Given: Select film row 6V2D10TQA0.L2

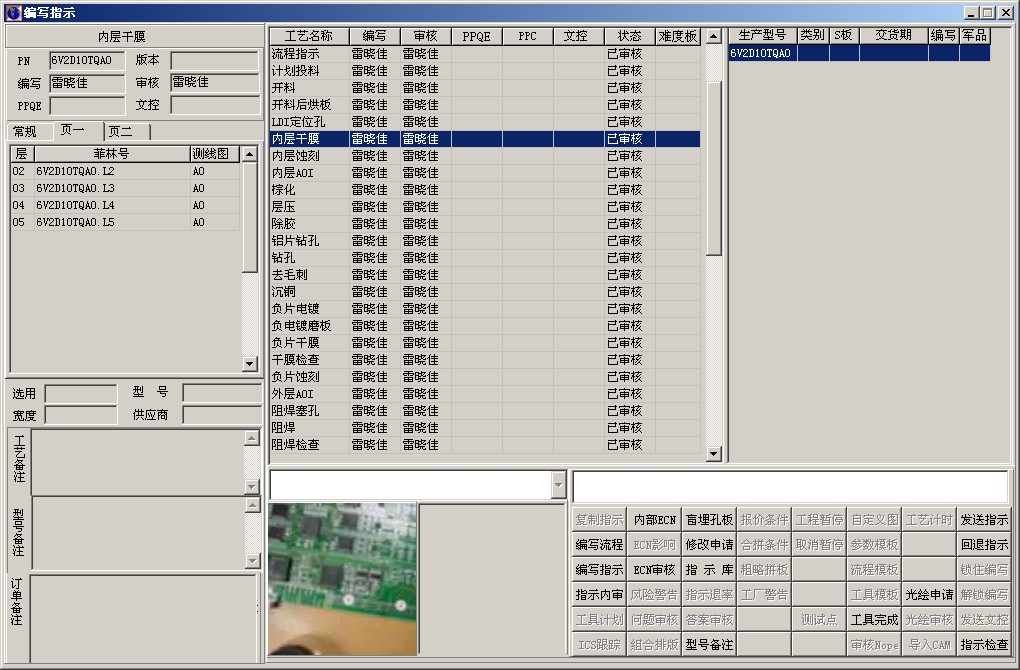Looking at the screenshot, I should point(125,171).
